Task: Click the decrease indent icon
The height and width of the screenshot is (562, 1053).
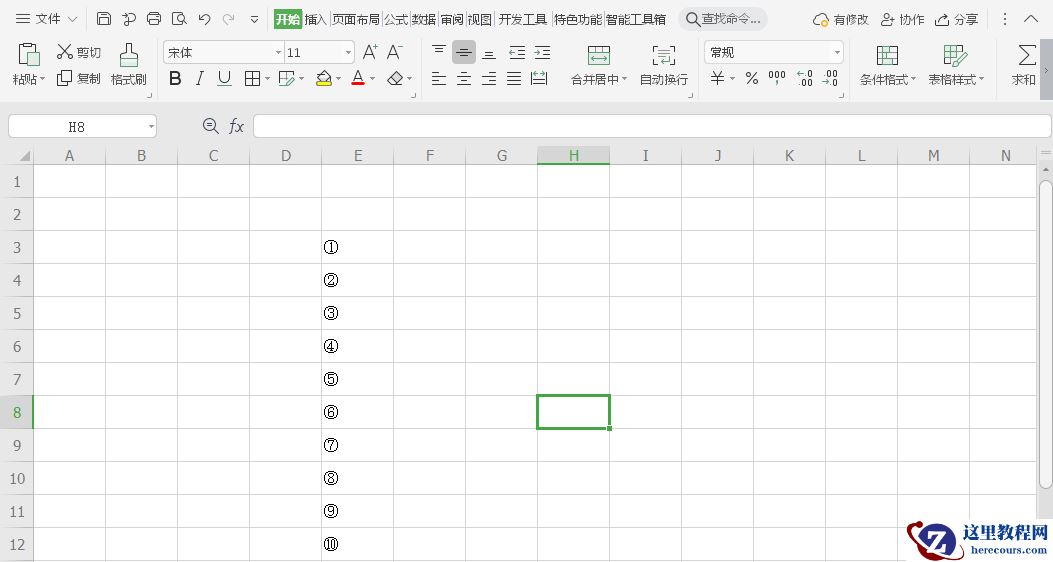Action: click(516, 52)
